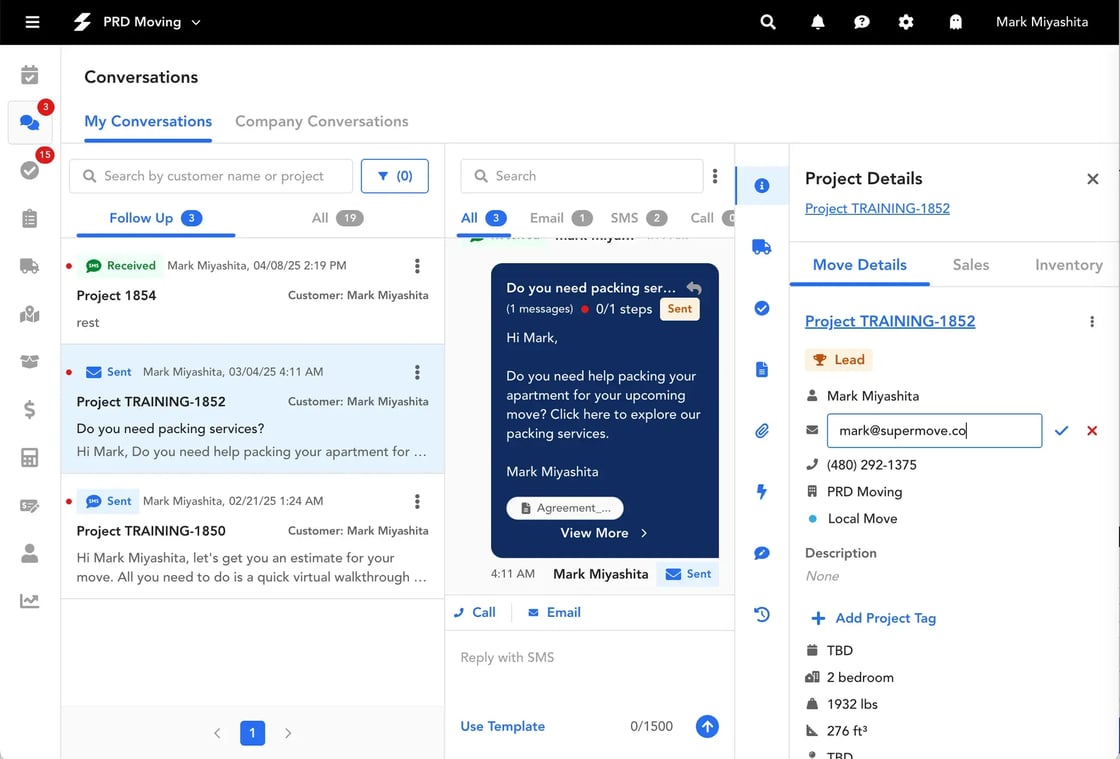Open options menu for Project 1854 conversation
Image resolution: width=1120 pixels, height=759 pixels.
click(417, 266)
